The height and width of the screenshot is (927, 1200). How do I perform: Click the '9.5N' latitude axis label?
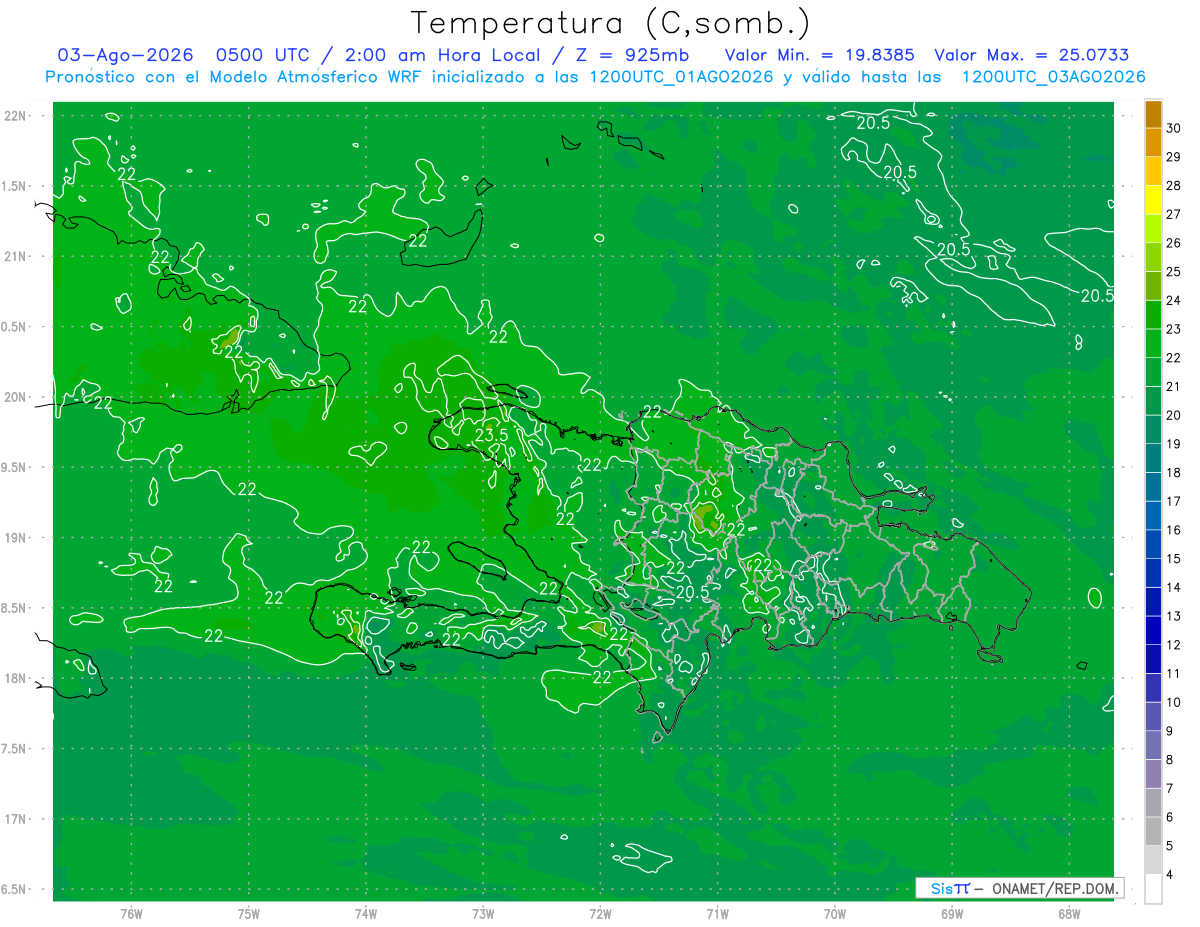click(x=15, y=467)
